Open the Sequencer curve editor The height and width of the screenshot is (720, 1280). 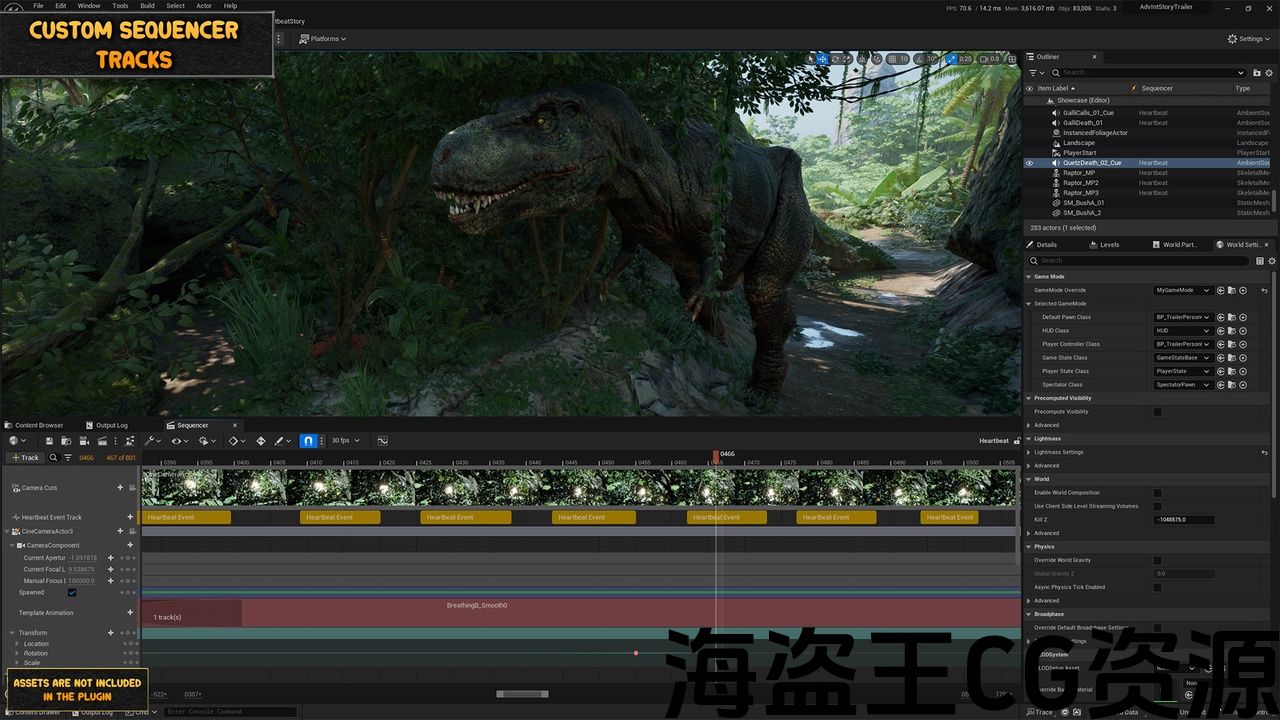pyautogui.click(x=382, y=441)
